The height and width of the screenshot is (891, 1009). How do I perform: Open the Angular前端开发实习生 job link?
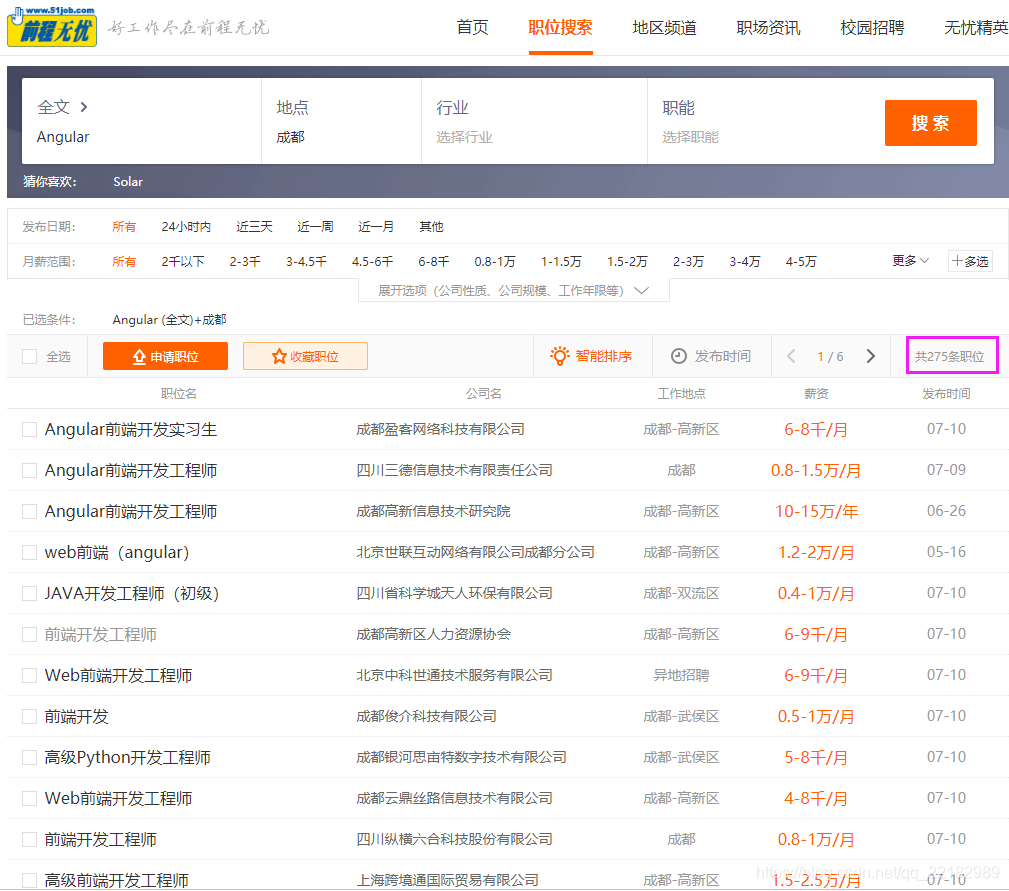tap(131, 429)
